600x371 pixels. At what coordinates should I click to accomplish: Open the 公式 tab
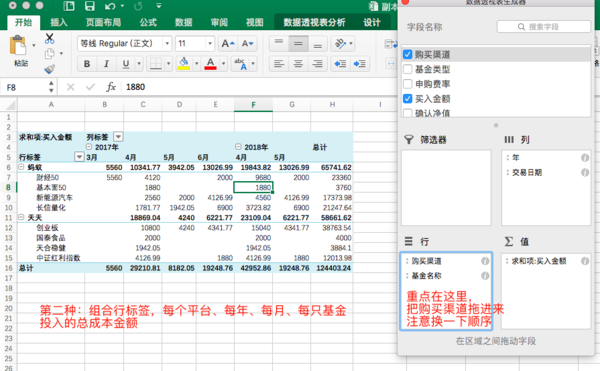coord(148,22)
